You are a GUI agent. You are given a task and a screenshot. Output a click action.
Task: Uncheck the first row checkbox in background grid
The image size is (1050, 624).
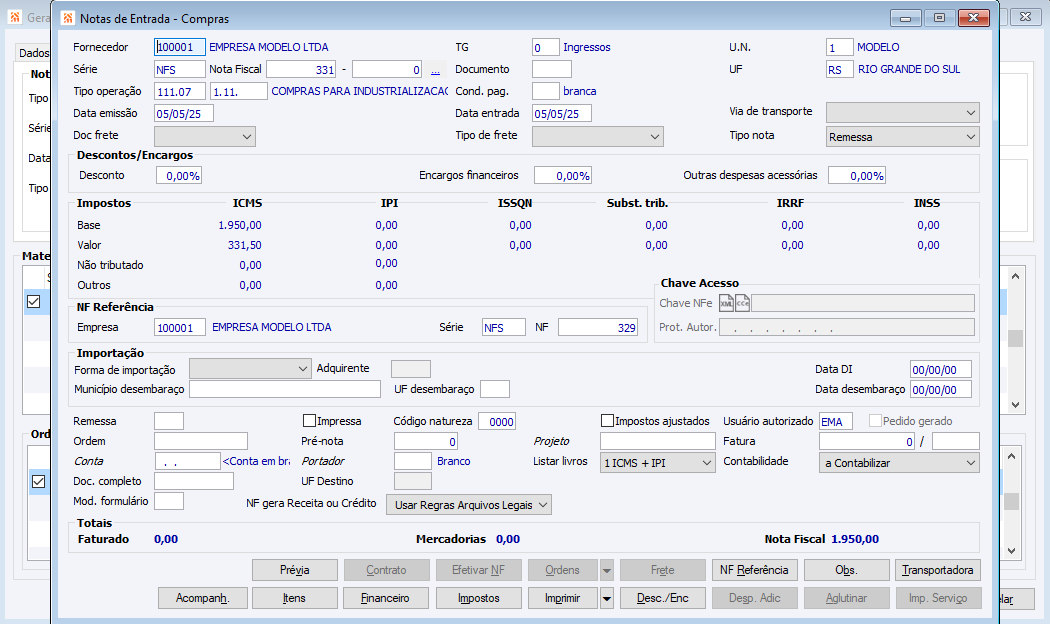[x=35, y=301]
